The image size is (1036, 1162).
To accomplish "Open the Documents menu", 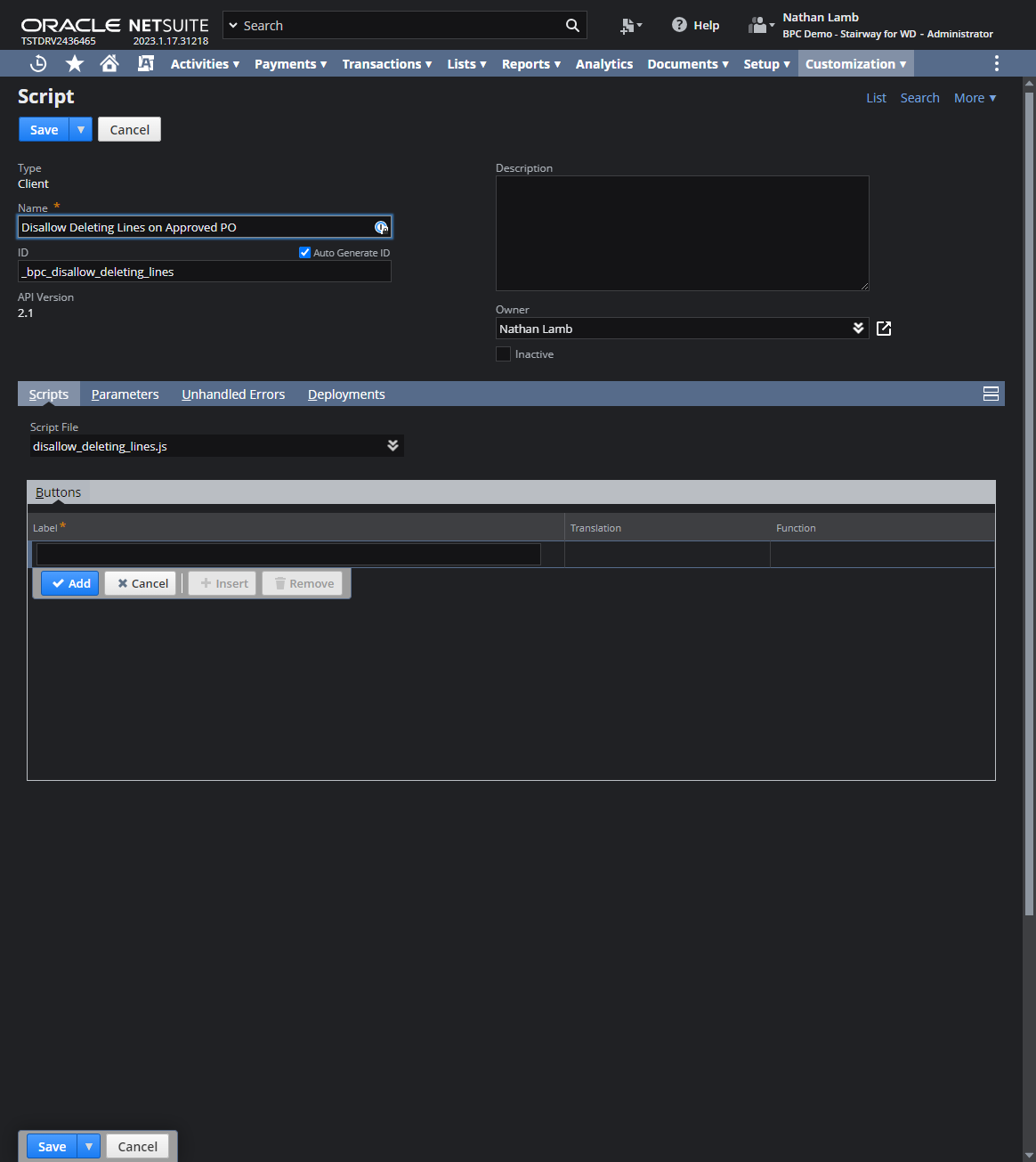I will [x=688, y=64].
